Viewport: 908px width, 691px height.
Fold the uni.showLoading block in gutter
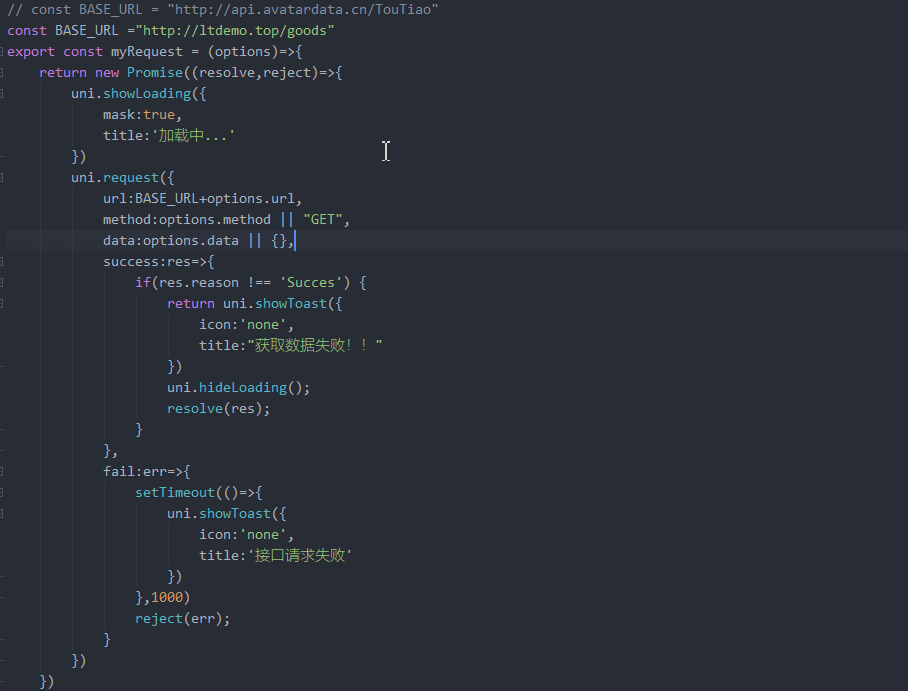3,93
